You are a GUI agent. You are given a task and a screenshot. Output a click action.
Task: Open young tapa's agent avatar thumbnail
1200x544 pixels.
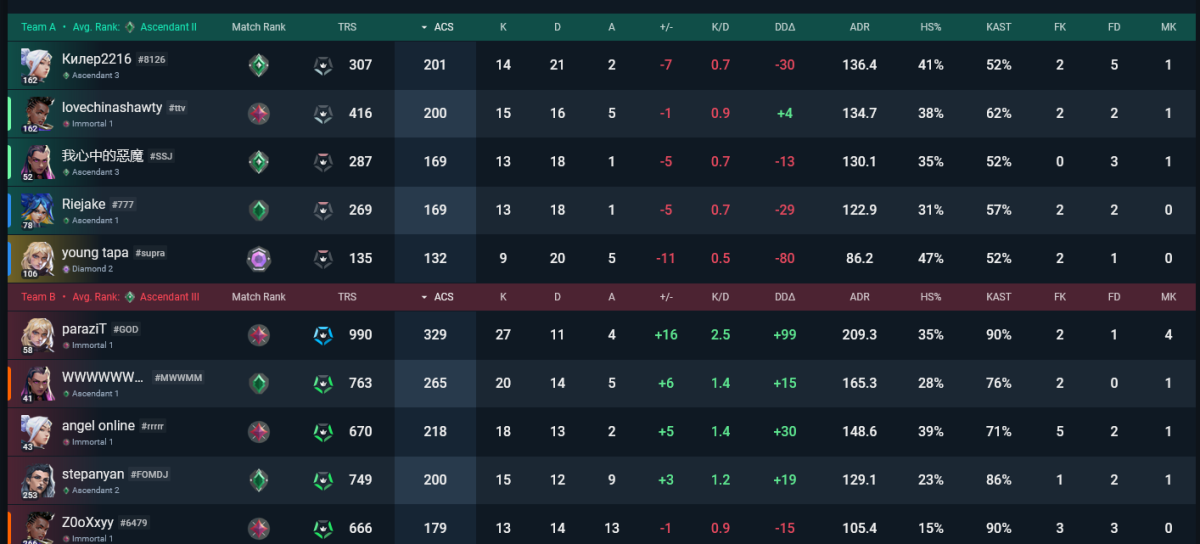point(37,259)
